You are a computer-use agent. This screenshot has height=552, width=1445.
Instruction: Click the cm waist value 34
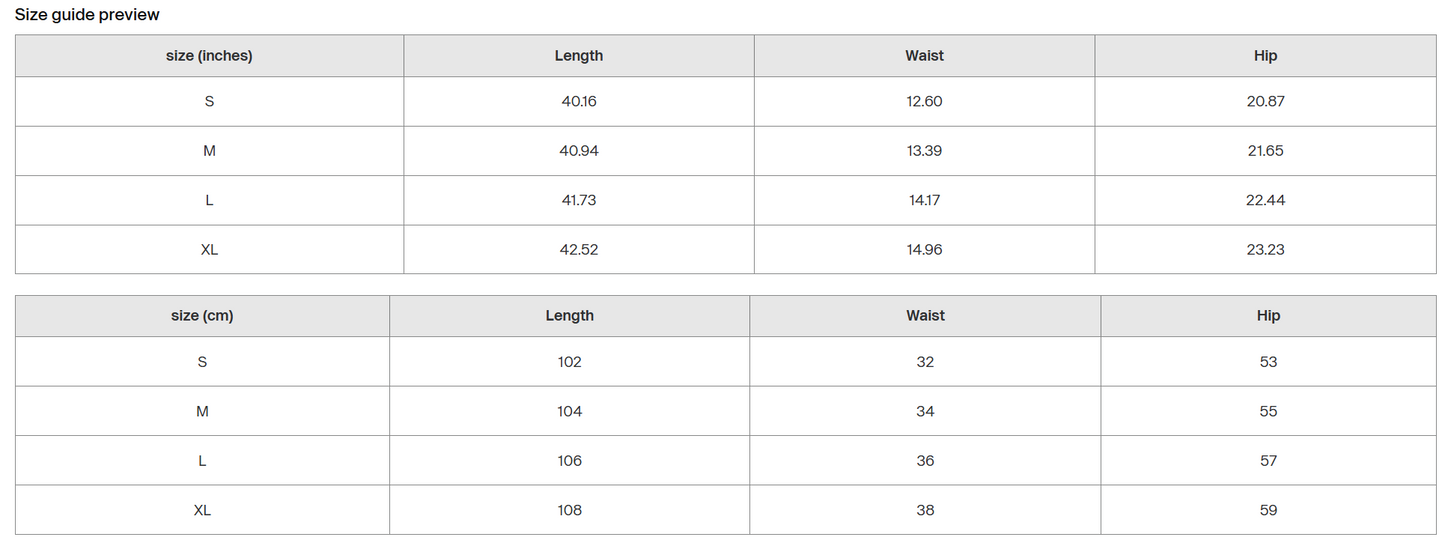(925, 411)
